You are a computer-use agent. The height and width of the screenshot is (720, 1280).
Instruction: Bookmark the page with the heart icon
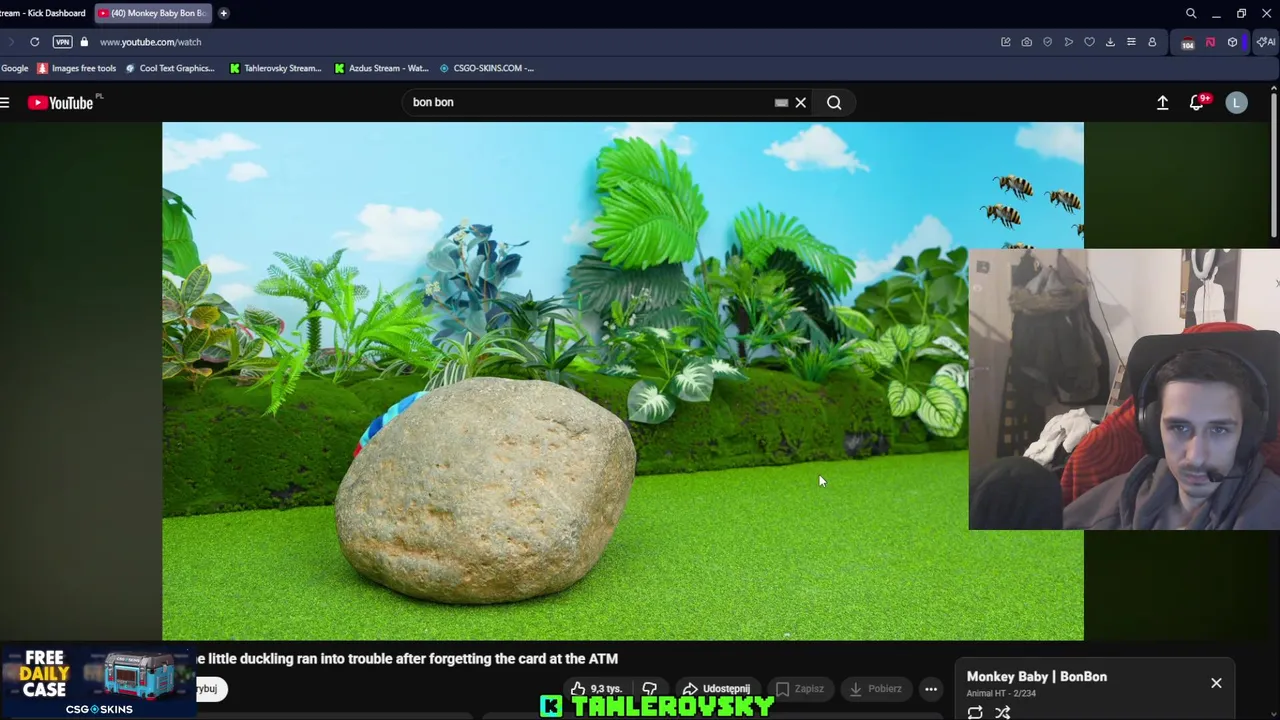[x=1089, y=42]
